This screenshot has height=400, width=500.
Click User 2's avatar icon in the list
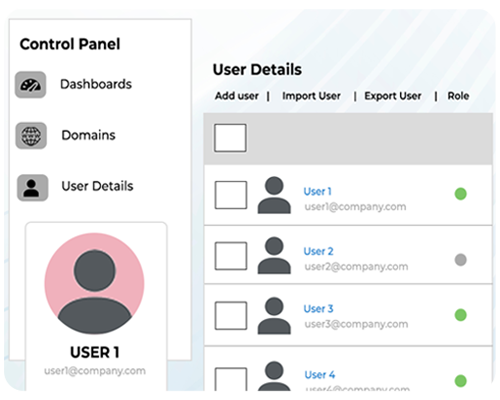tap(274, 255)
